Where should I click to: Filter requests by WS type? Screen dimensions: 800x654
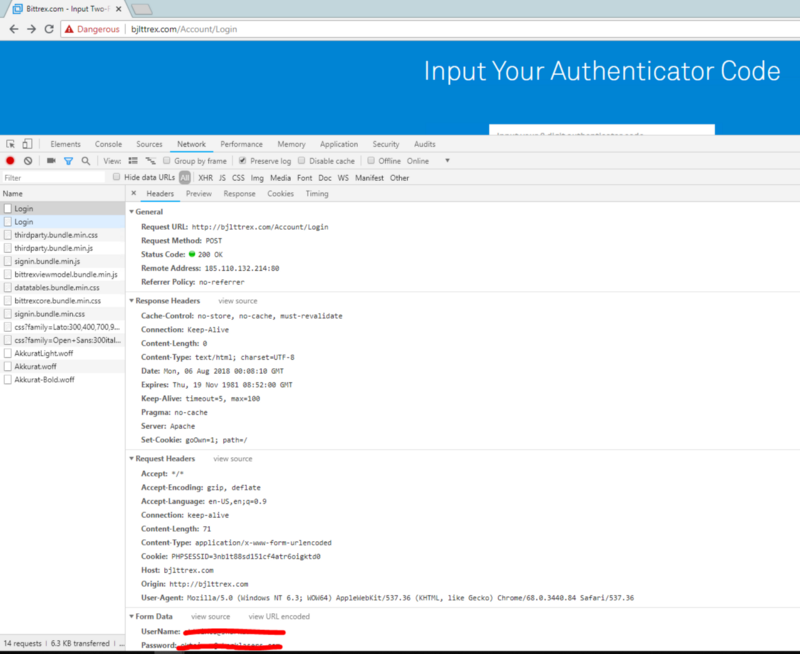pyautogui.click(x=343, y=178)
